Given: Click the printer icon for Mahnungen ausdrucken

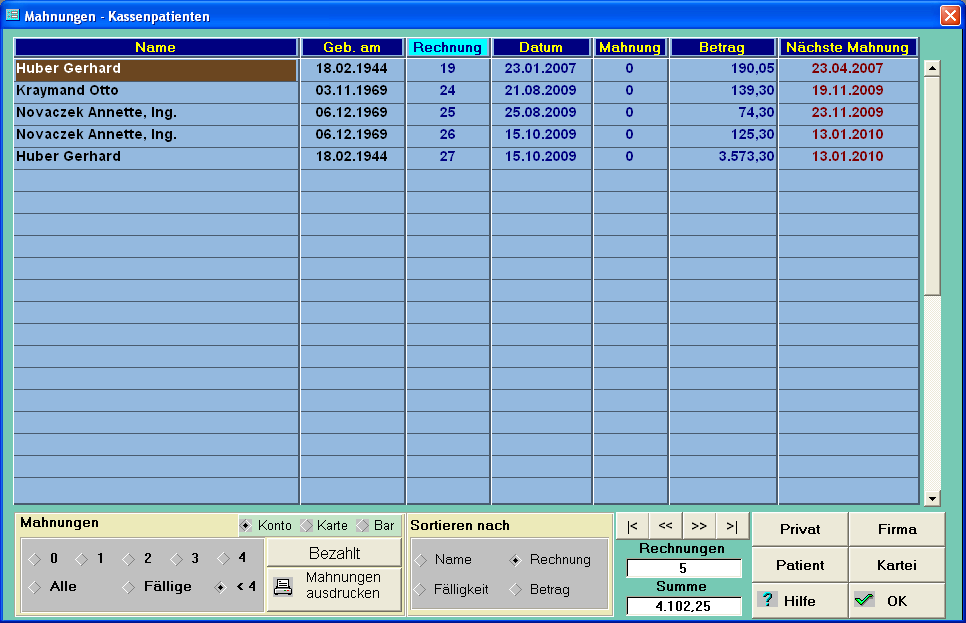Looking at the screenshot, I should click(x=283, y=587).
